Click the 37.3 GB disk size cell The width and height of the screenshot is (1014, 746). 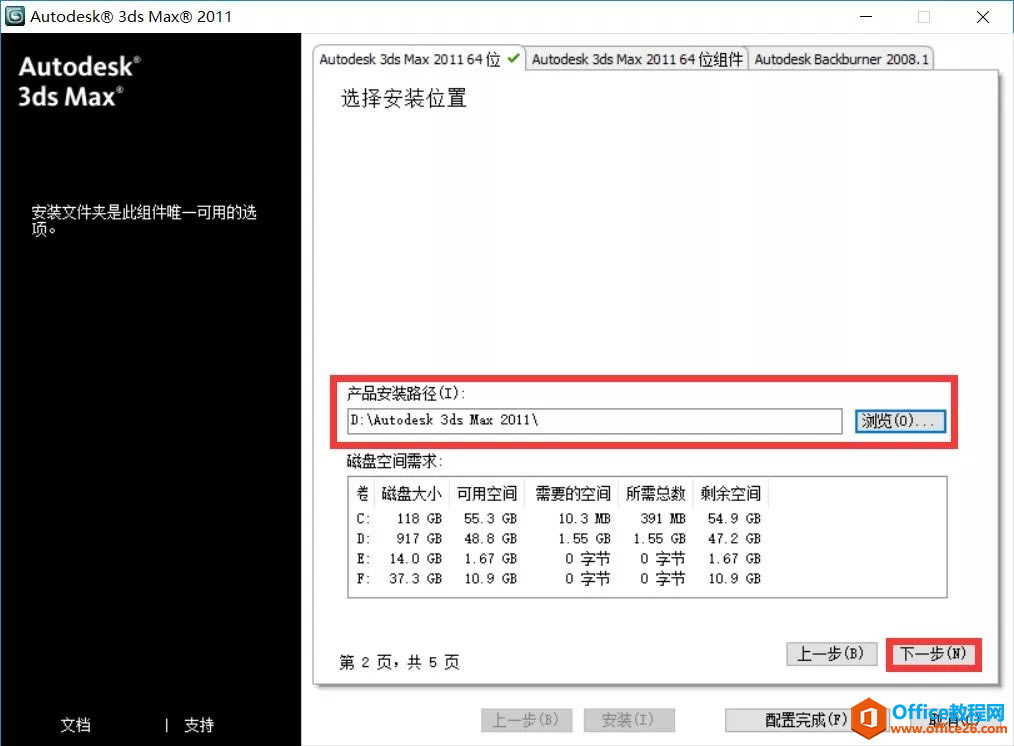coord(415,579)
